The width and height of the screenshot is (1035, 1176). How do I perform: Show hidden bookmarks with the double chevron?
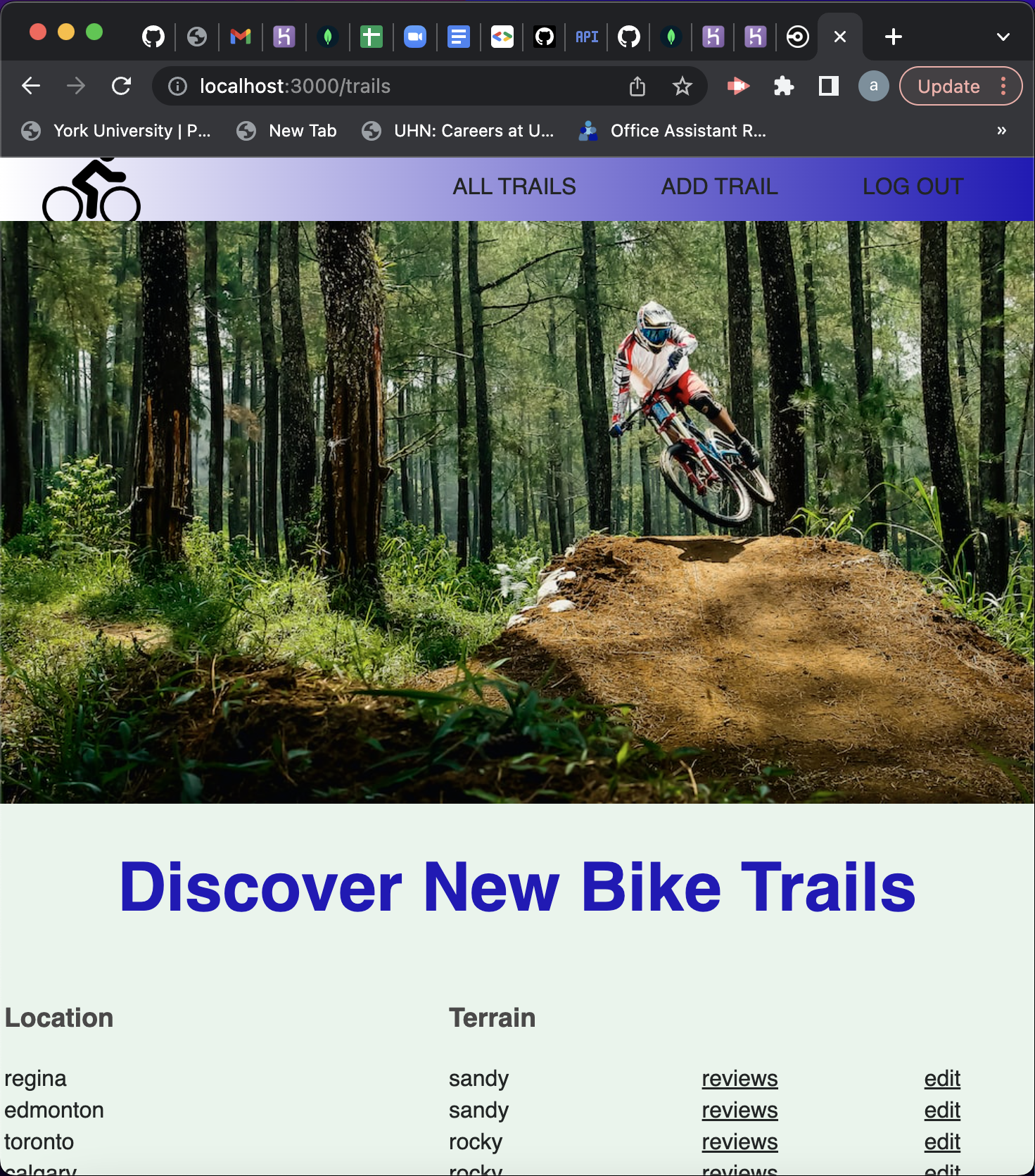point(1002,130)
